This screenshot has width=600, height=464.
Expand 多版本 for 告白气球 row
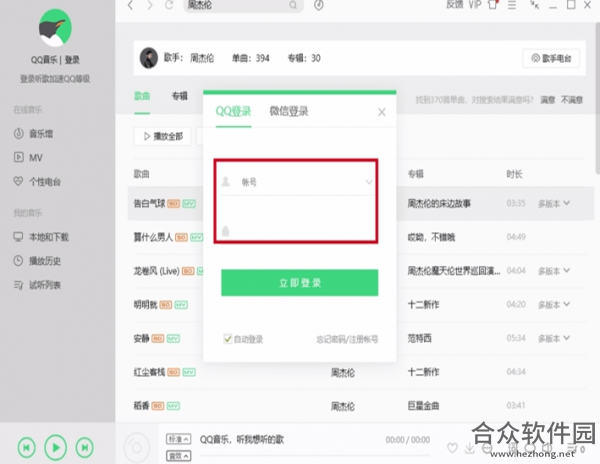[554, 204]
